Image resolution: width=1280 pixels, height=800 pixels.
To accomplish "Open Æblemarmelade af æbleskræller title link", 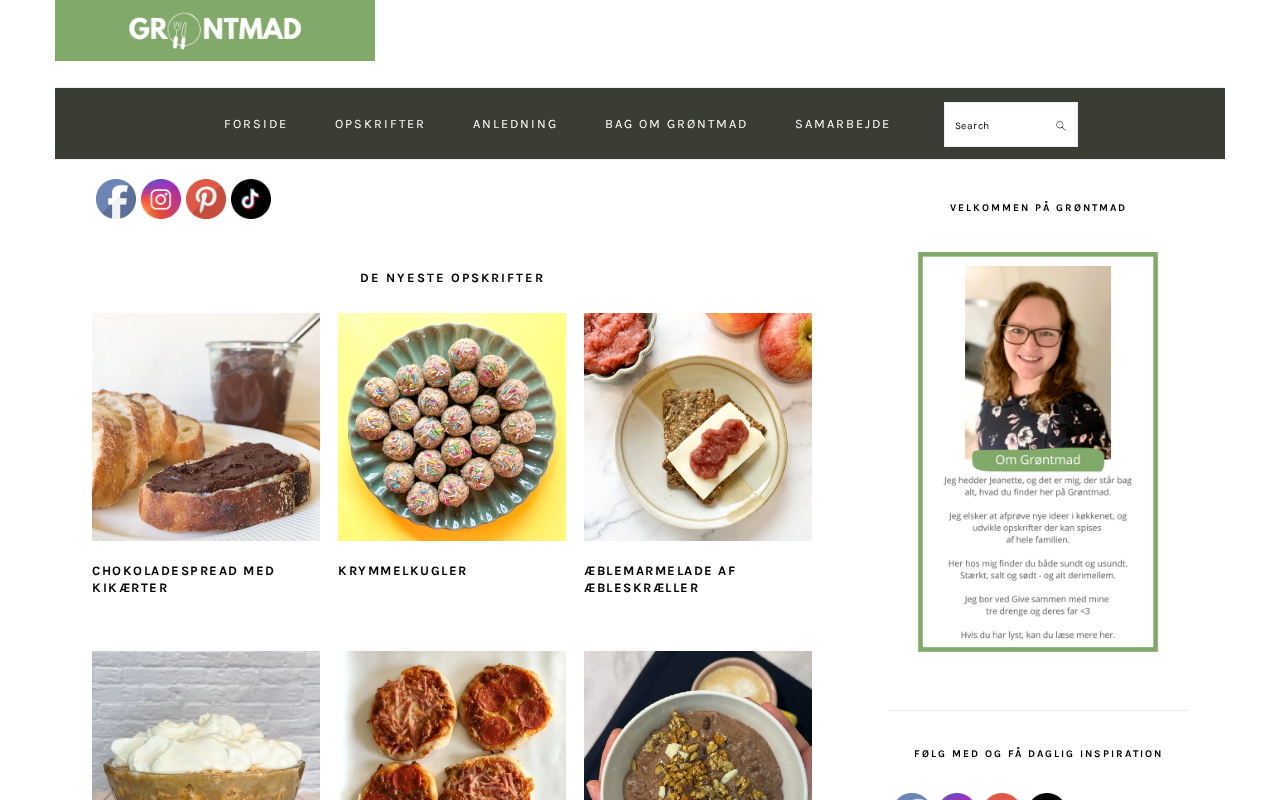I will click(660, 579).
